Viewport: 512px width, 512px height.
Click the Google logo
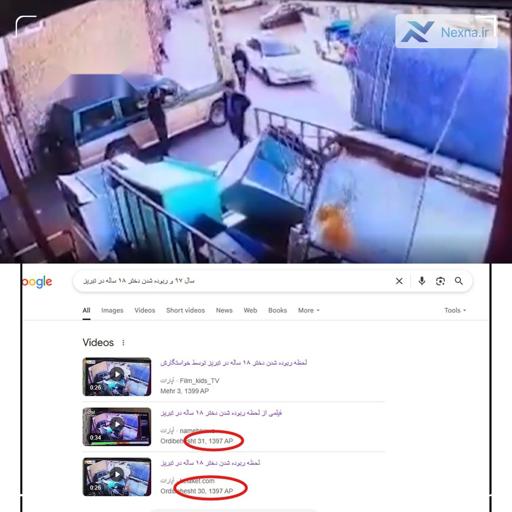pyautogui.click(x=37, y=282)
